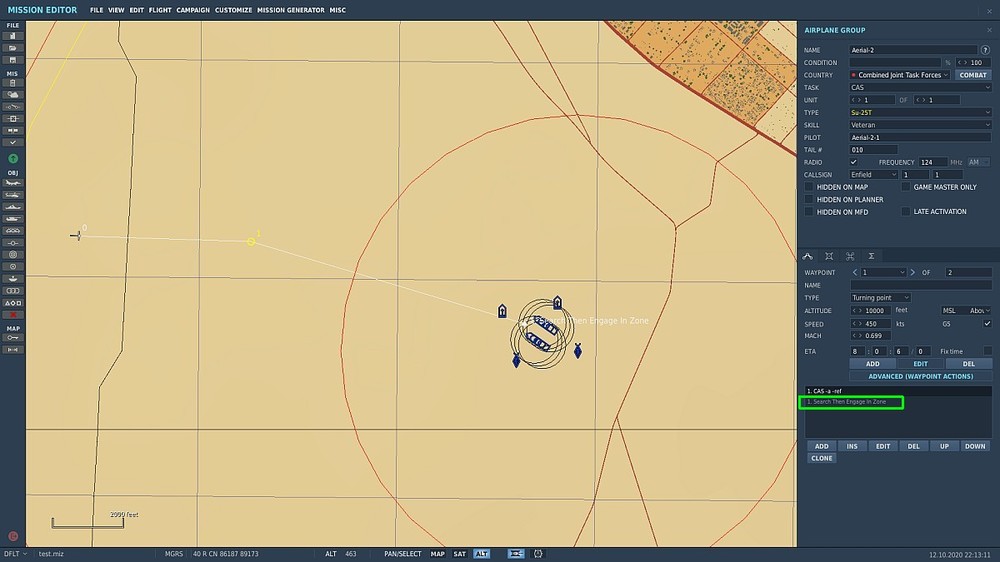Open the Campaign menu

point(193,10)
